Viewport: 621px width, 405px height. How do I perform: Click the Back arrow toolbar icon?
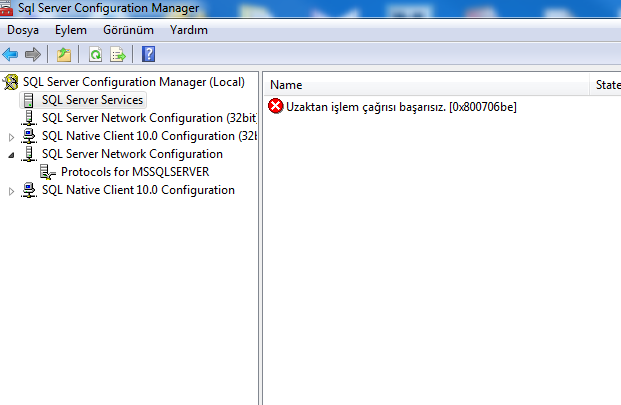point(10,54)
